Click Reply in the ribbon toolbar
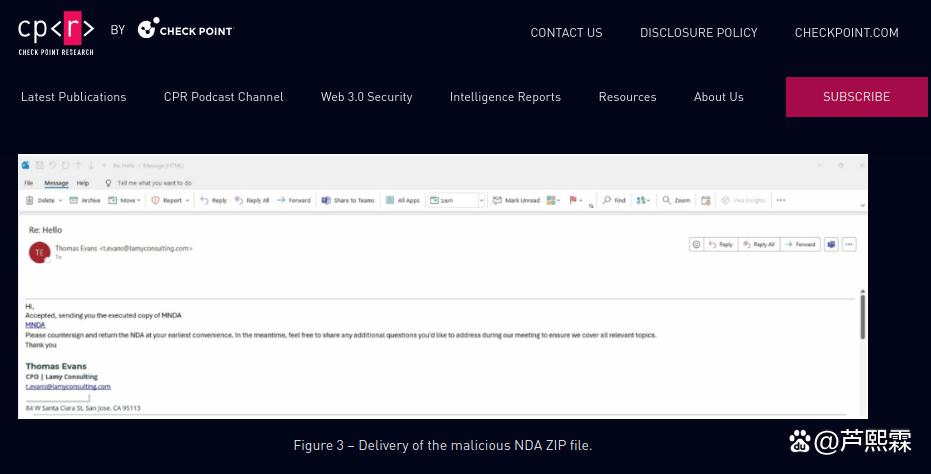This screenshot has width=931, height=474. (x=214, y=200)
